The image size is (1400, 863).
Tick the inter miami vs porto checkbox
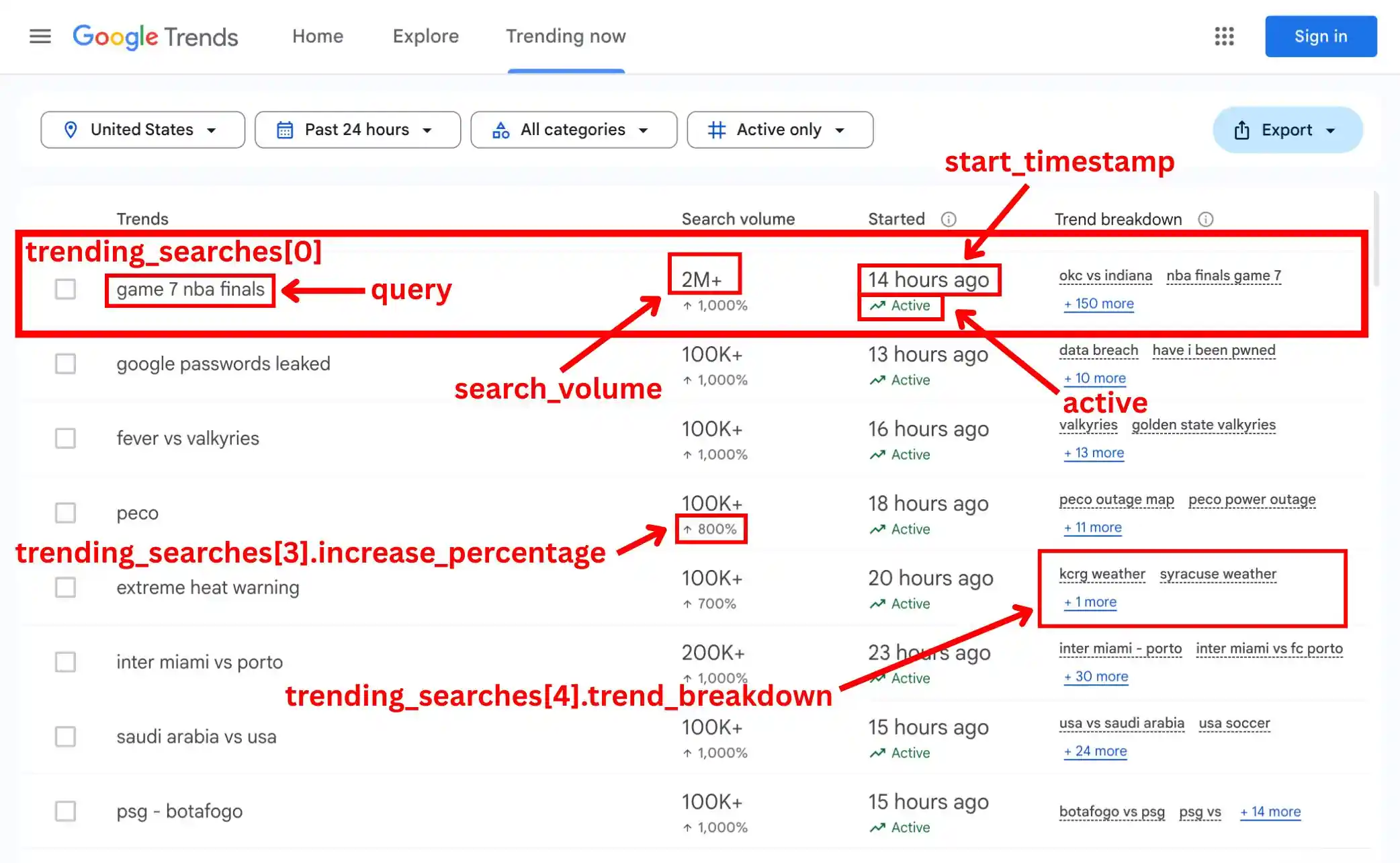(65, 662)
